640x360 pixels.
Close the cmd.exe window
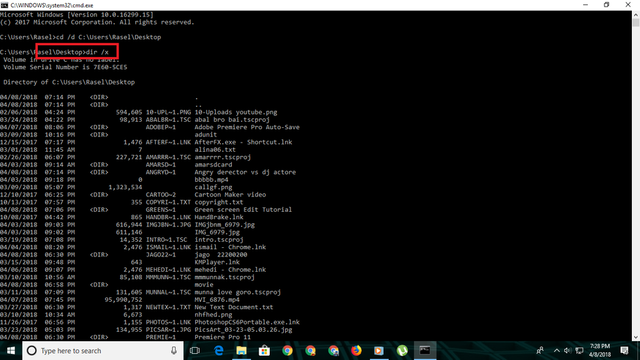pos(628,5)
